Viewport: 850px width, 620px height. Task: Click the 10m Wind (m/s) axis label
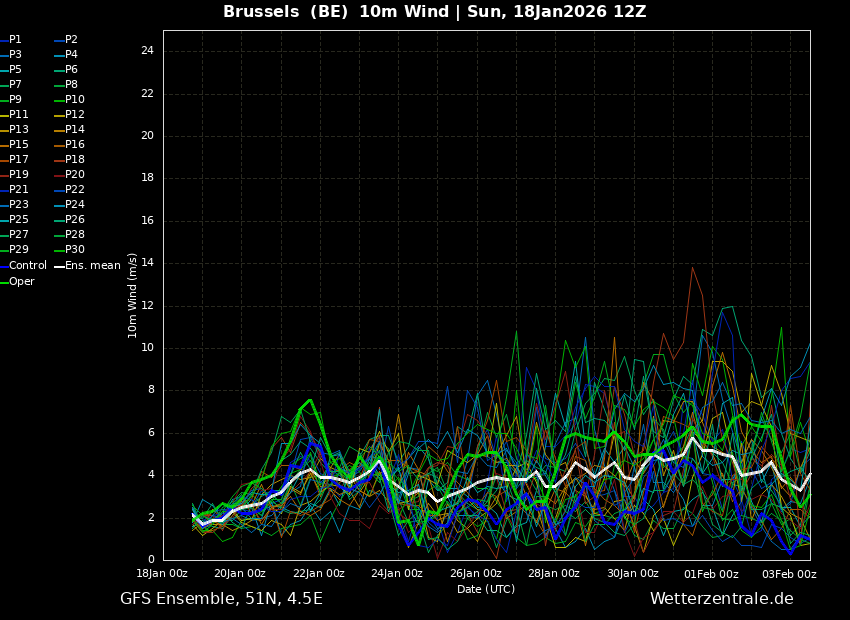click(133, 295)
